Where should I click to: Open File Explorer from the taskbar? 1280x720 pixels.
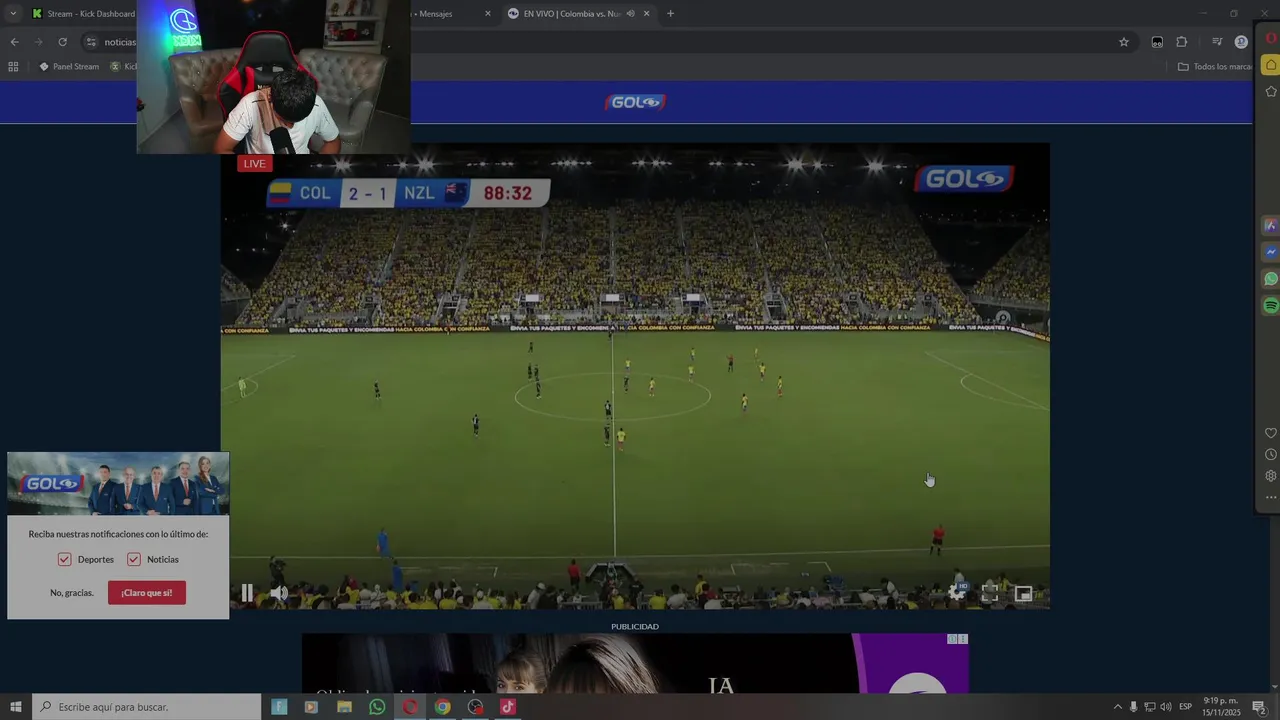click(344, 707)
